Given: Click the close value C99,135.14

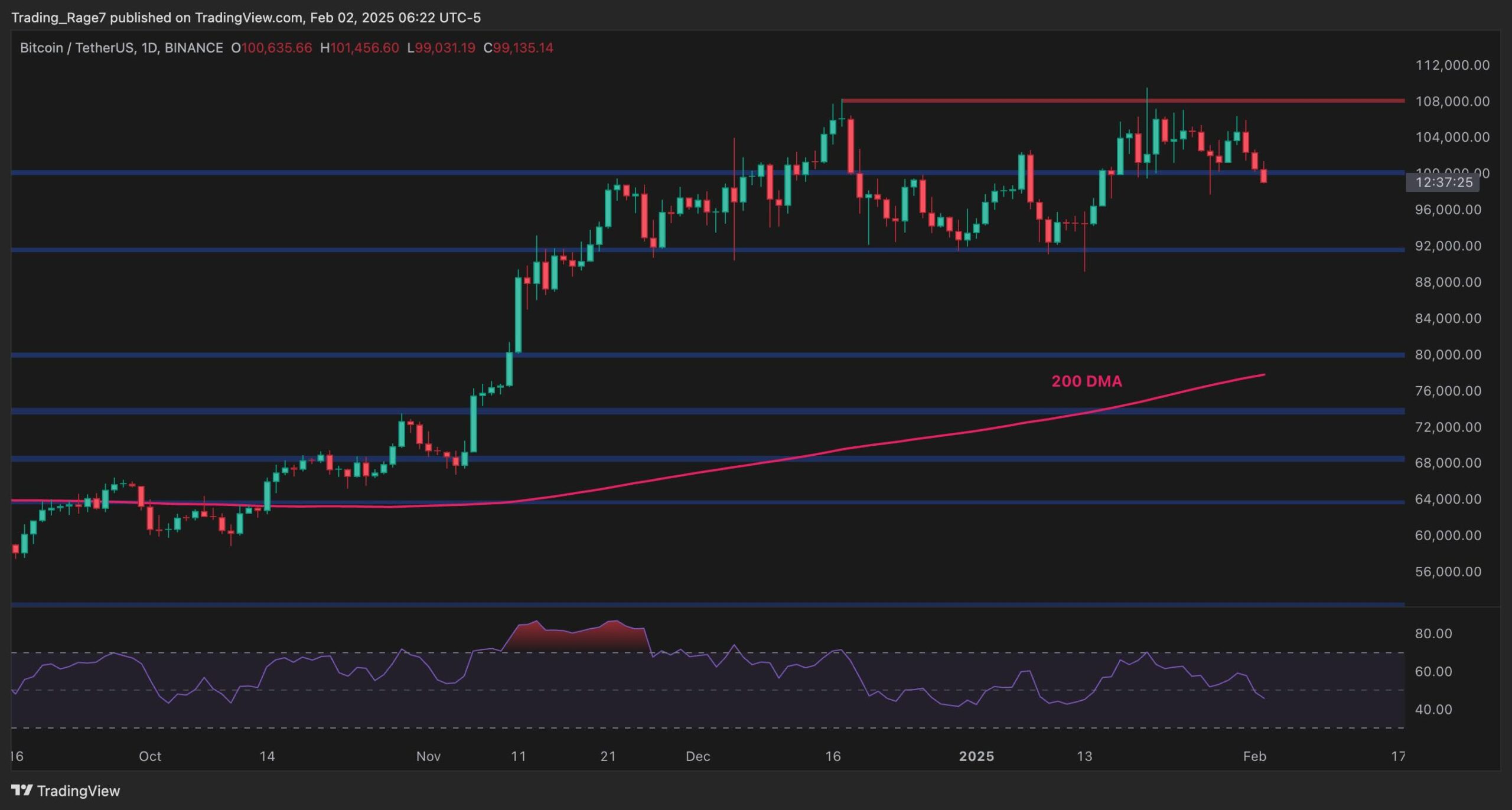Looking at the screenshot, I should (x=518, y=48).
